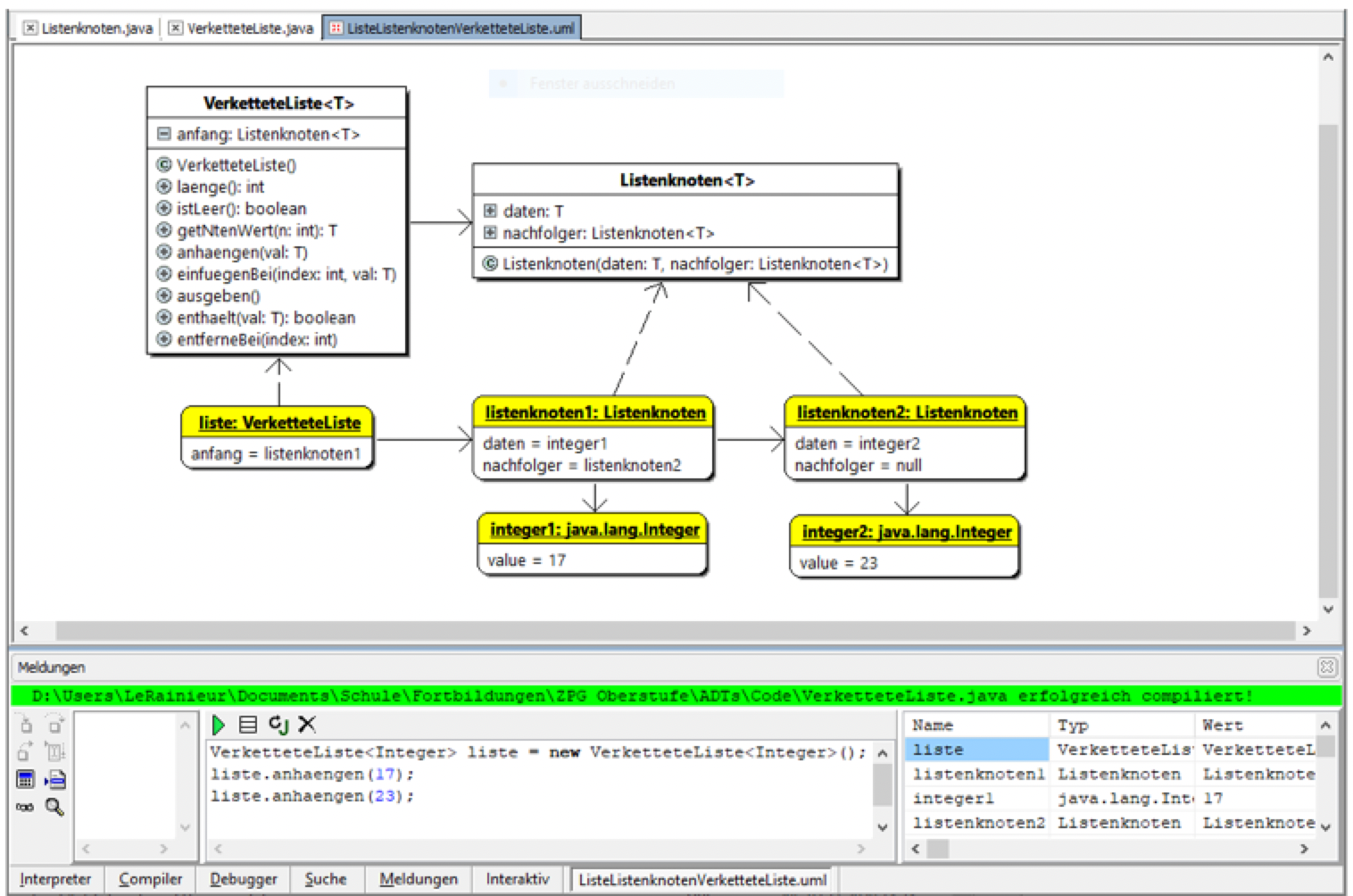Open the Compiler messages tab
Screen dimensions: 1353x896
pyautogui.click(x=150, y=879)
